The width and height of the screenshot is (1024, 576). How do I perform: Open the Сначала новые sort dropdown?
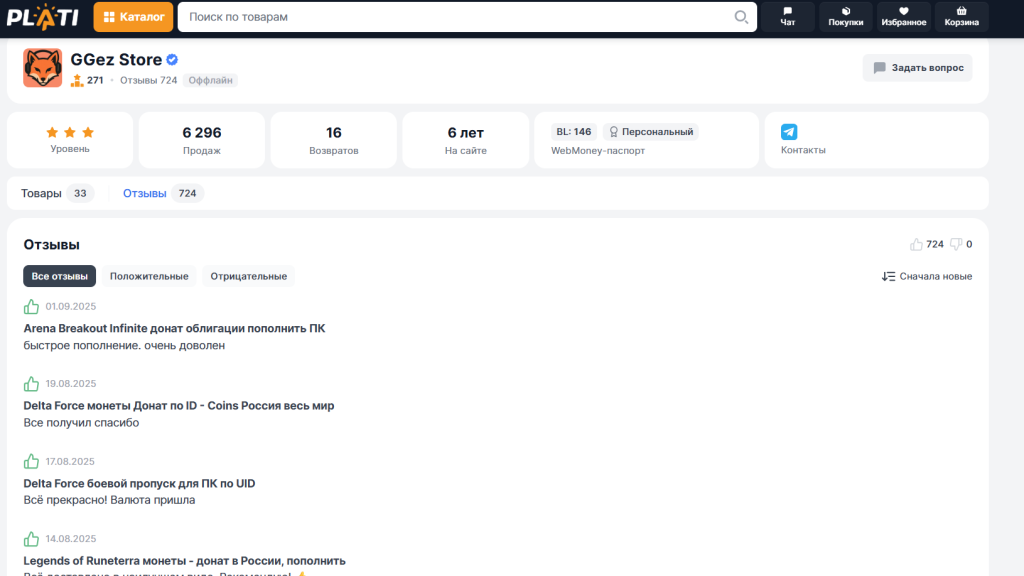tap(927, 276)
